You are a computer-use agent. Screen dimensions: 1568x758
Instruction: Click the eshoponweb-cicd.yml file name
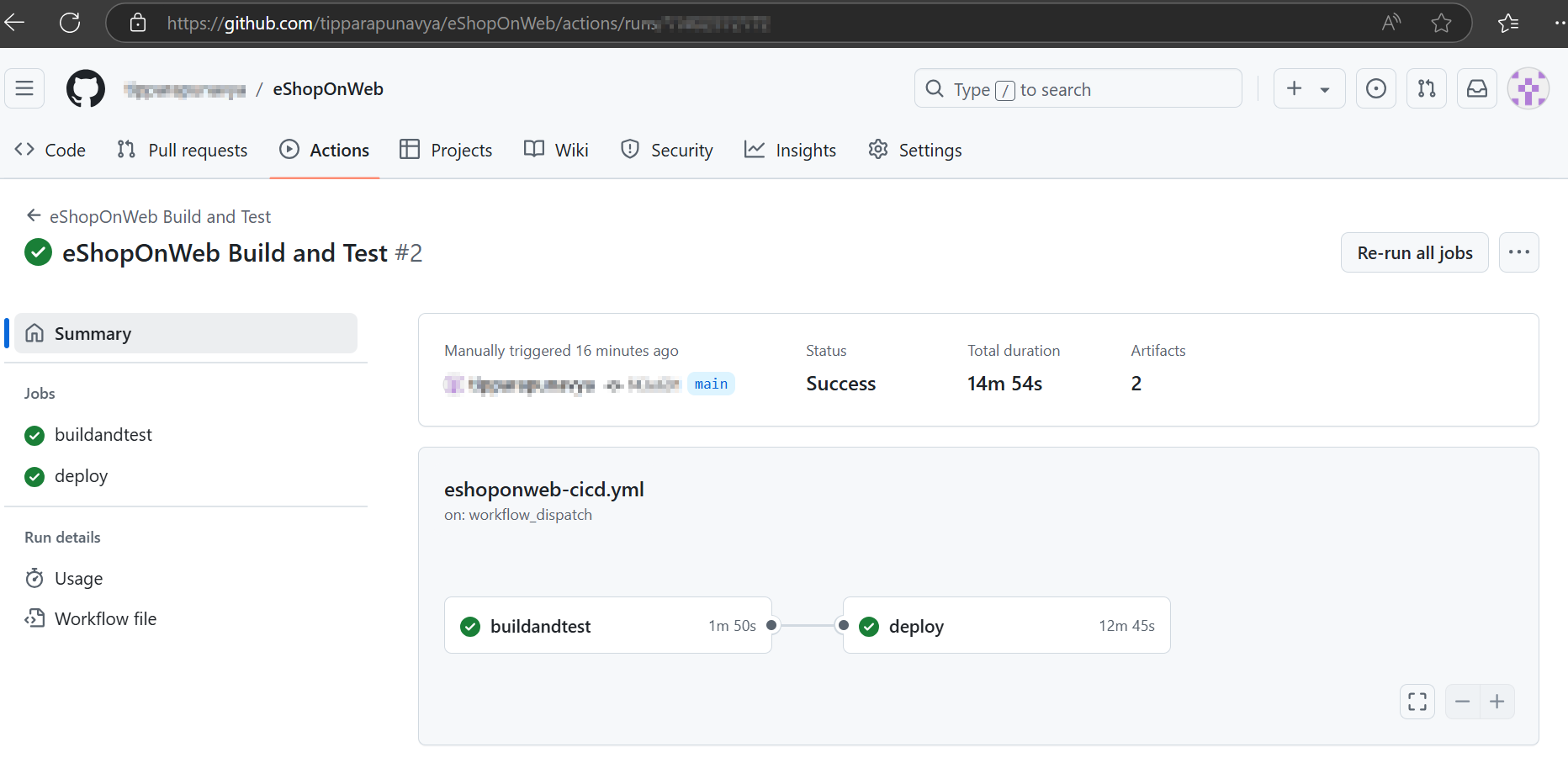tap(544, 490)
